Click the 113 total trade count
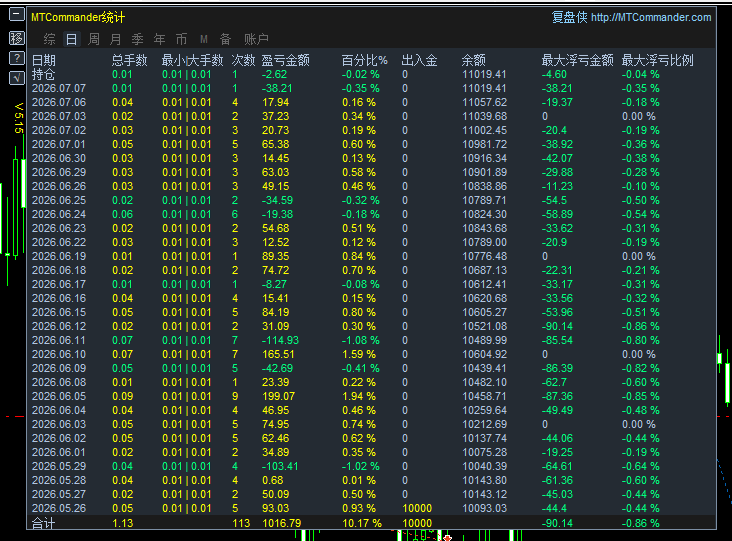This screenshot has width=732, height=541. tap(241, 523)
